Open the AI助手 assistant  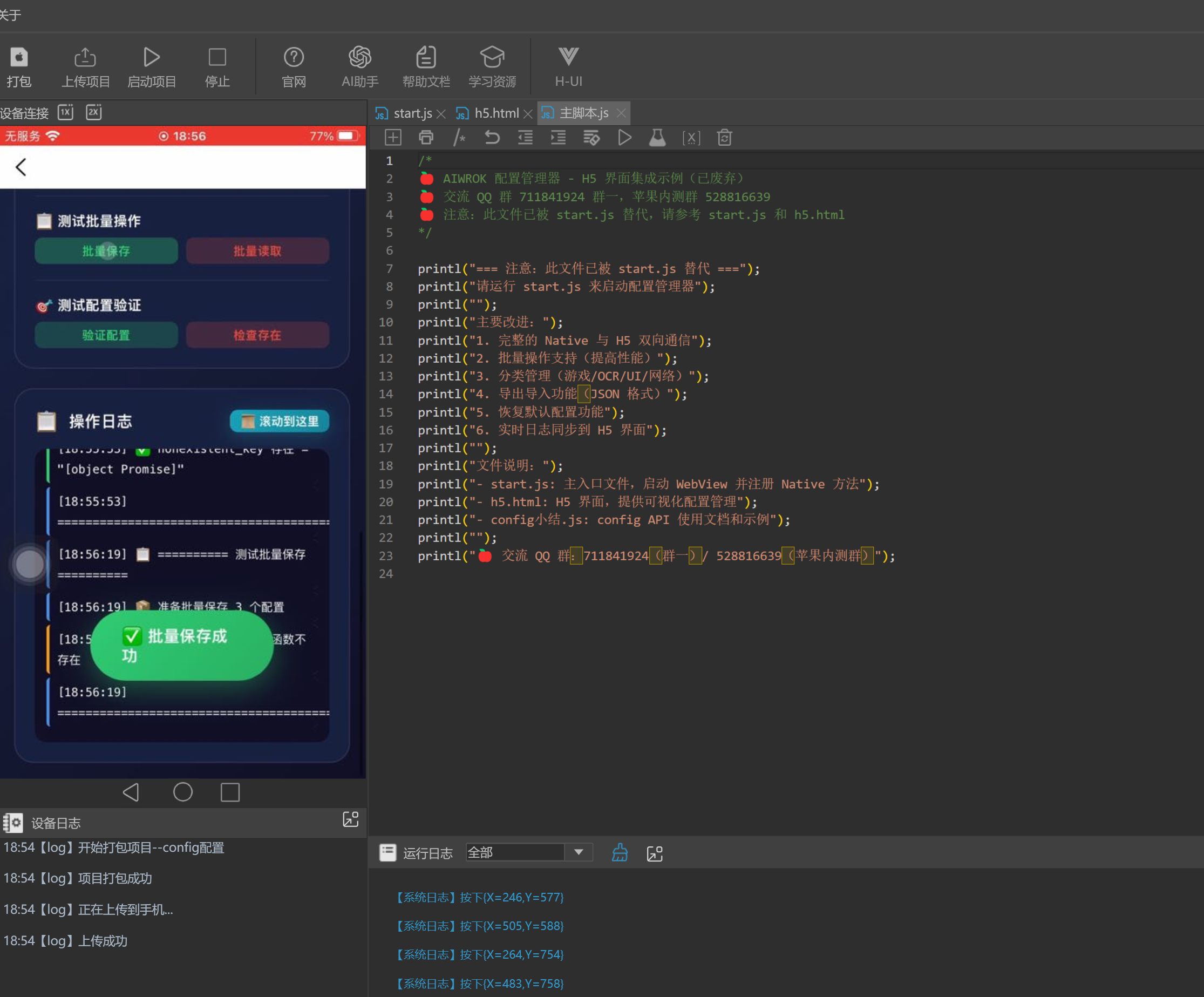pos(359,58)
